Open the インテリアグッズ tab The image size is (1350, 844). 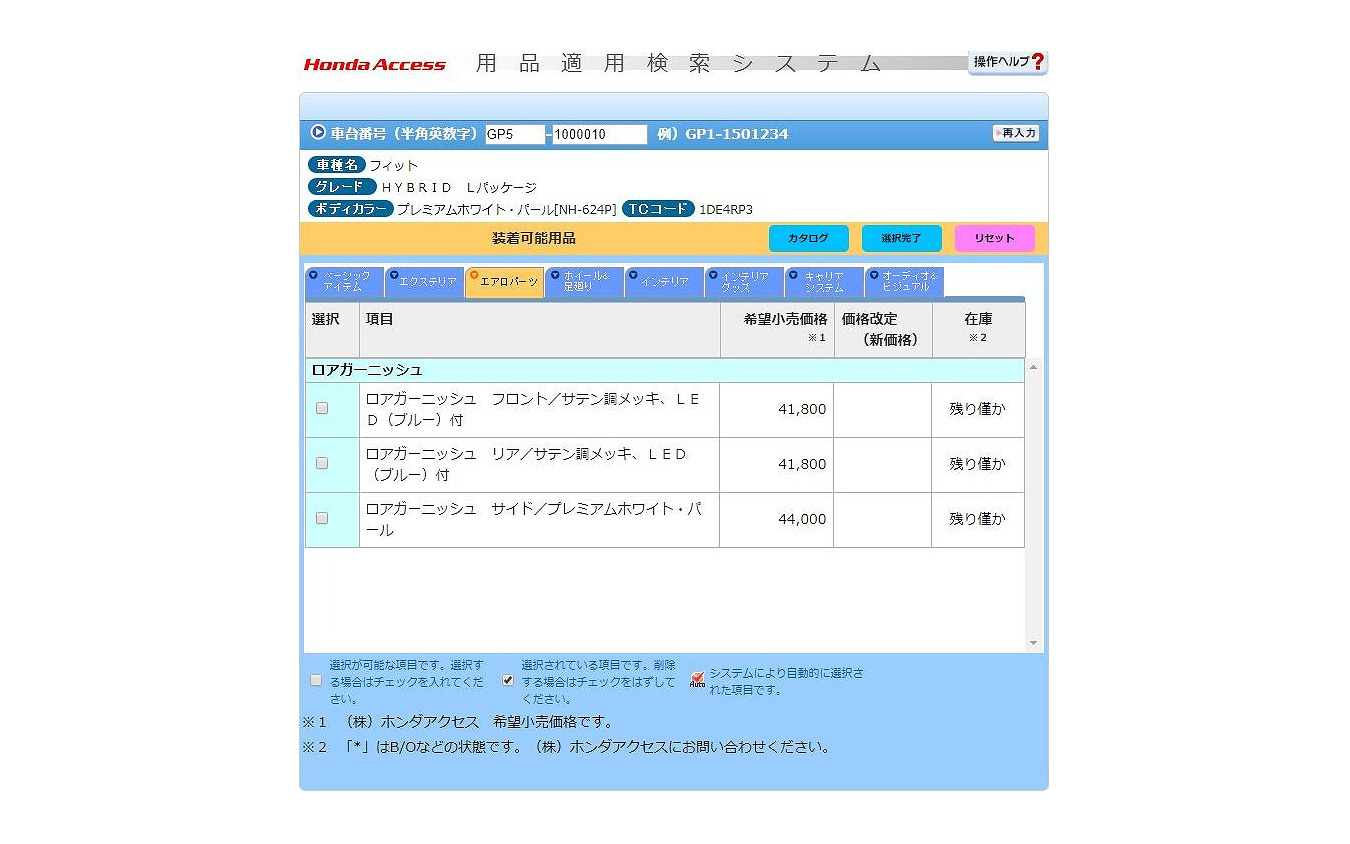744,282
